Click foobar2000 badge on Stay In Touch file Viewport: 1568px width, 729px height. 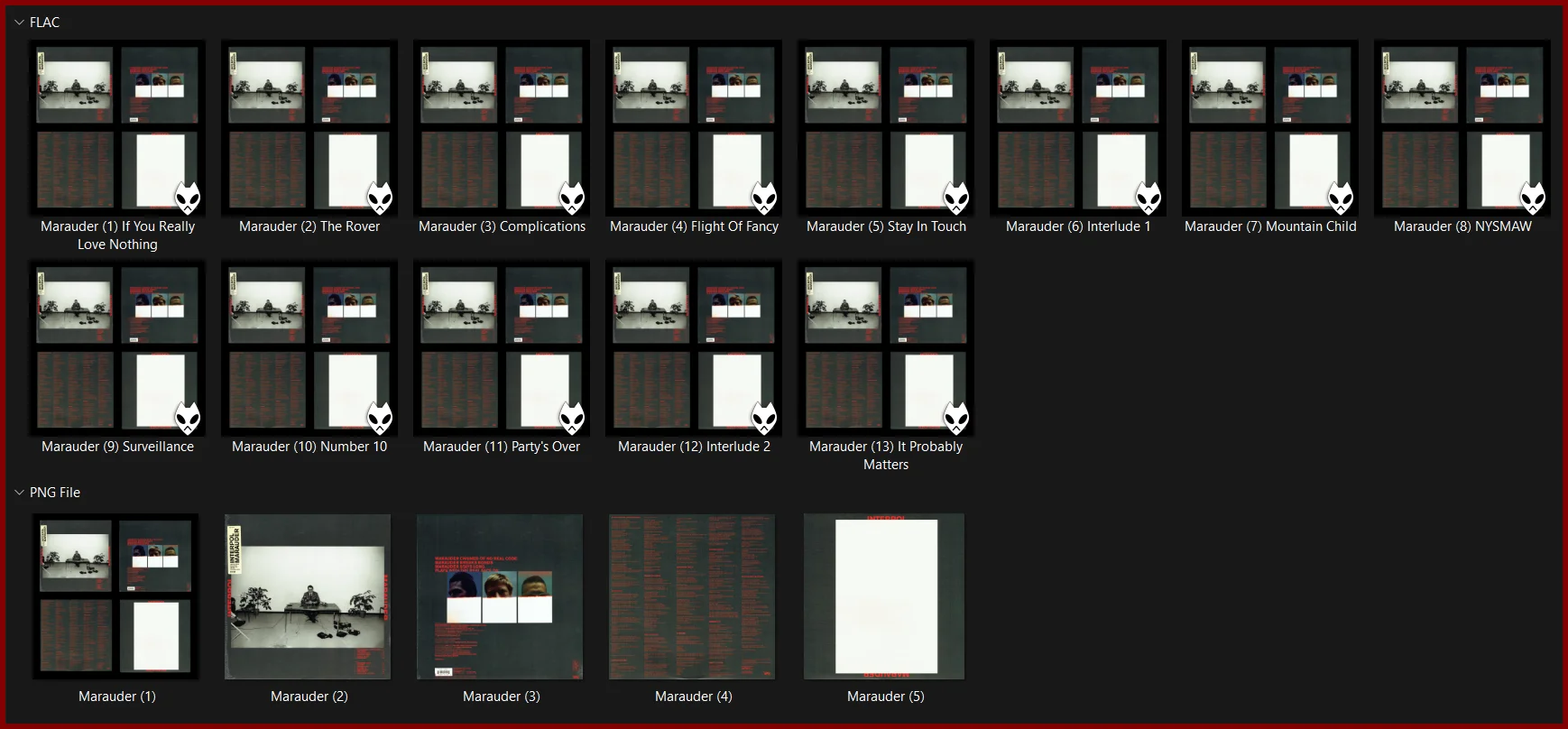[x=956, y=198]
